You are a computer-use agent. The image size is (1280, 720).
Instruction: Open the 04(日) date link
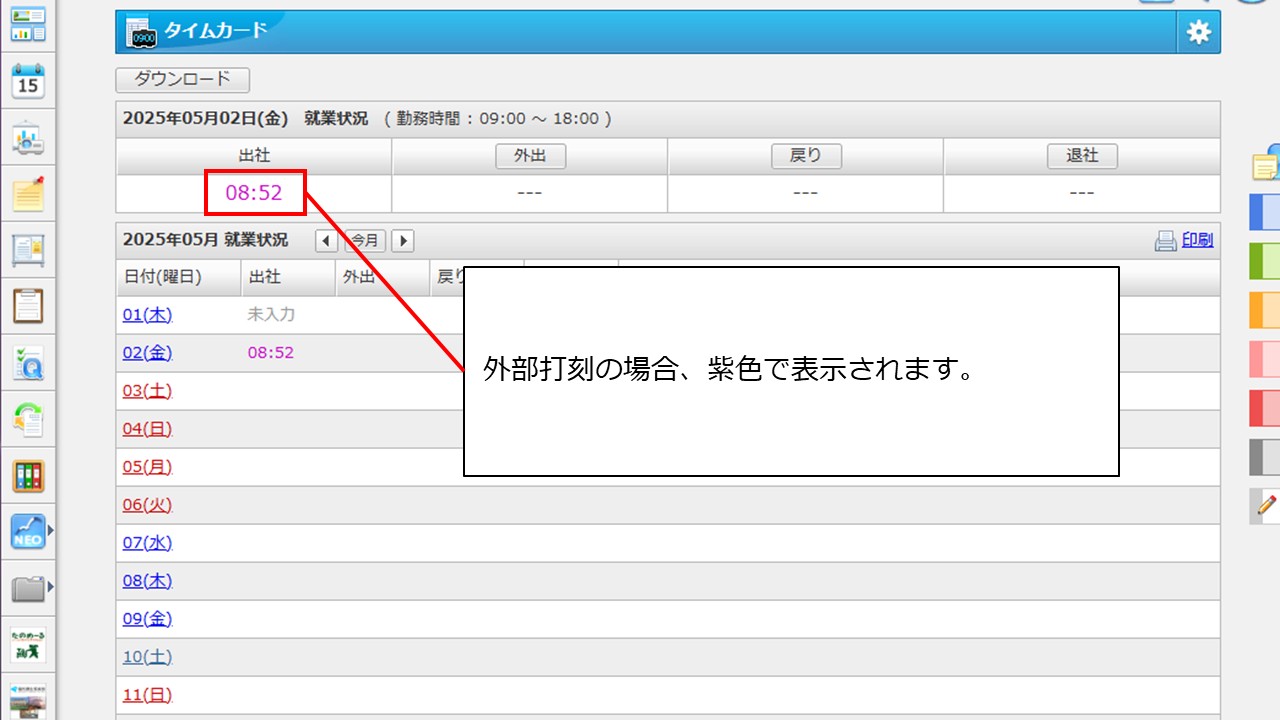pyautogui.click(x=147, y=429)
